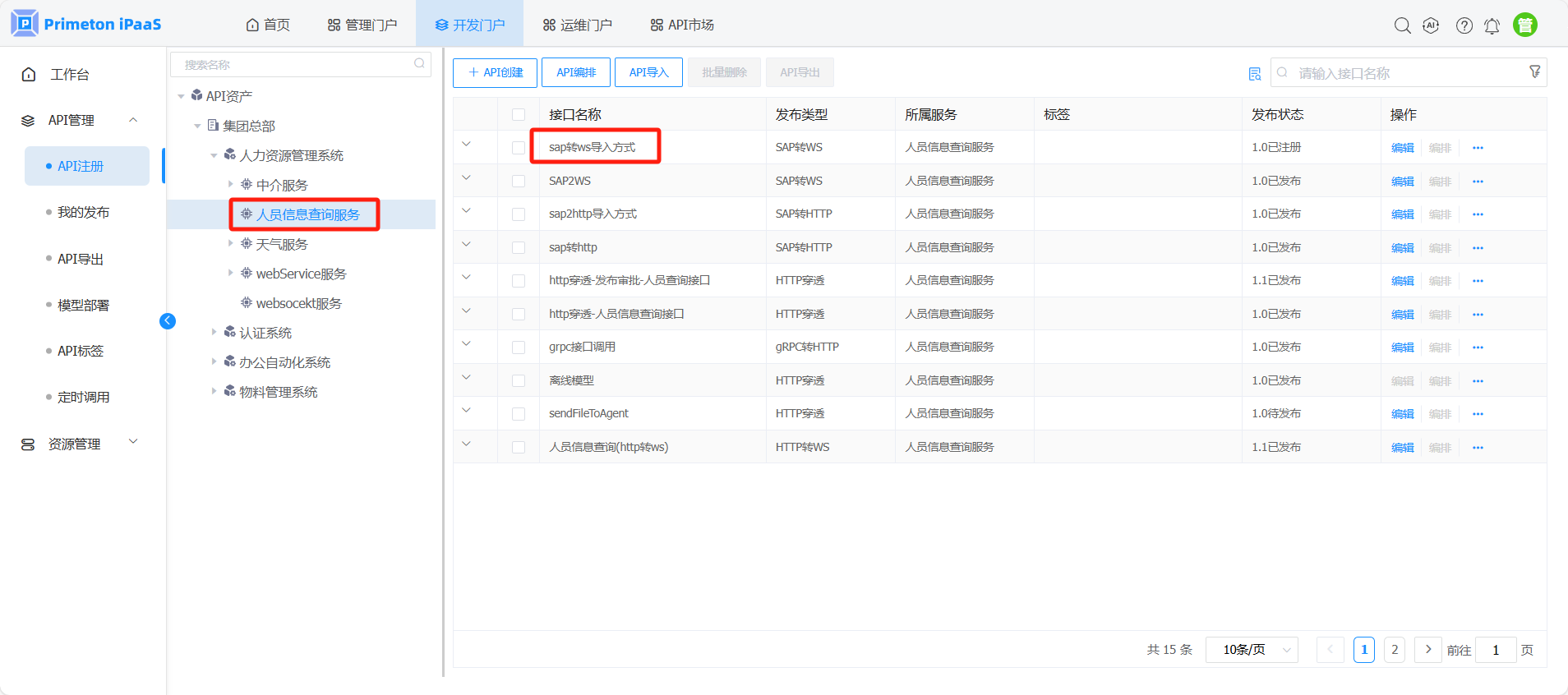Open the 10条/页 page size dropdown
The width and height of the screenshot is (1568, 695).
point(1251,650)
